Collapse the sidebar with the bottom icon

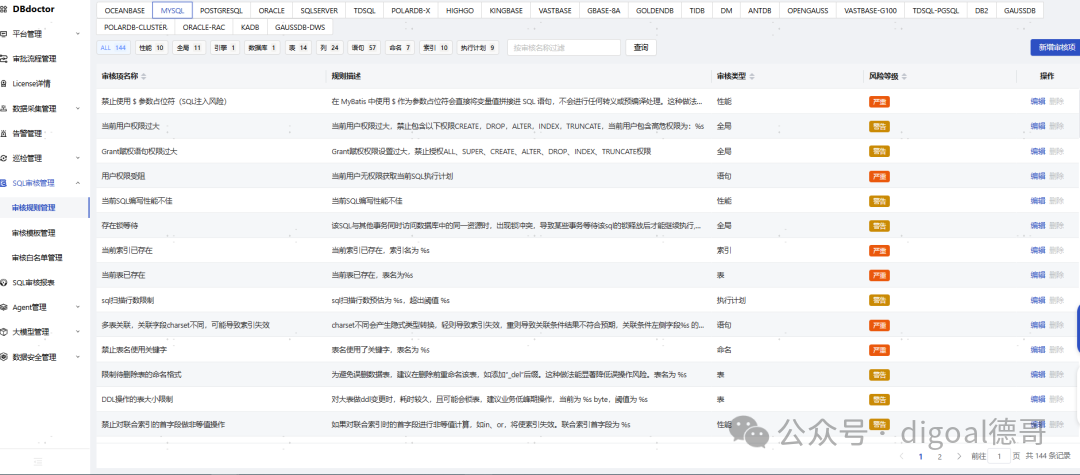point(38,461)
